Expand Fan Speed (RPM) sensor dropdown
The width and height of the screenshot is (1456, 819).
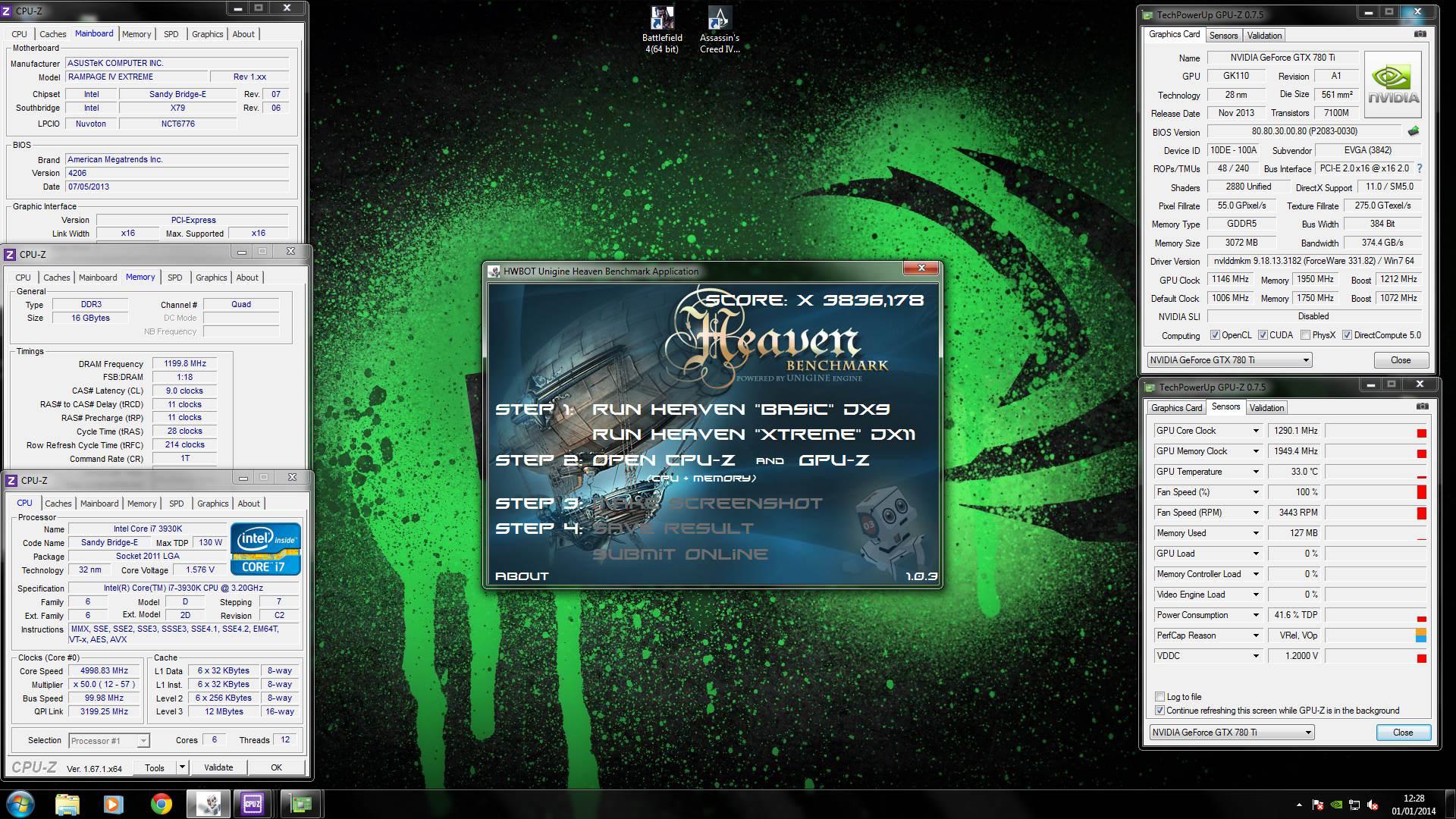[1255, 513]
